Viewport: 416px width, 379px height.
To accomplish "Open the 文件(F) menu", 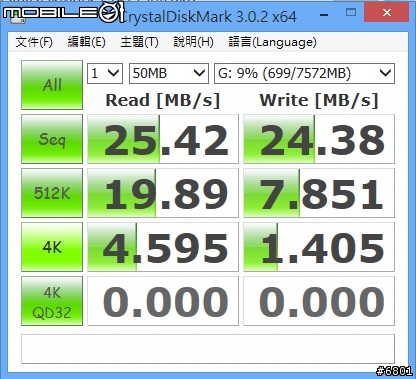I will tap(34, 42).
